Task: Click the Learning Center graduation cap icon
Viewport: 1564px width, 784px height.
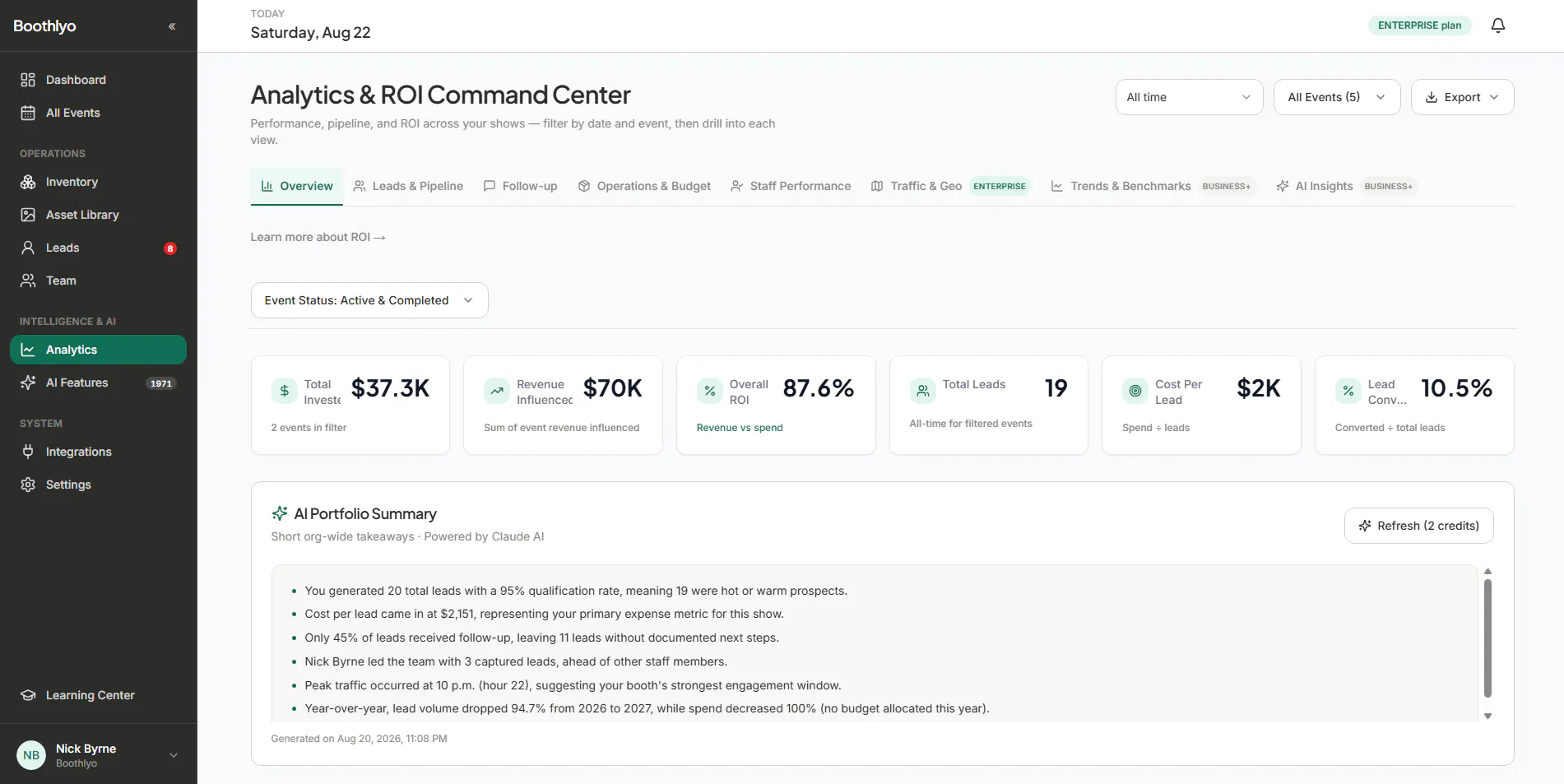Action: 28,695
